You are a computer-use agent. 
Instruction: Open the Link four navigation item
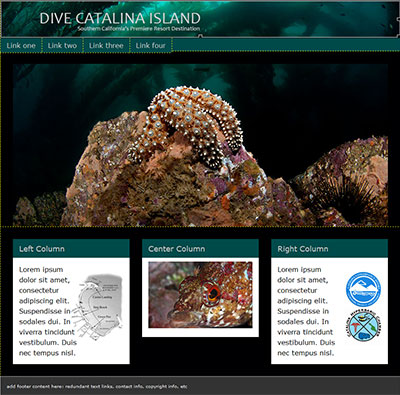[x=151, y=46]
